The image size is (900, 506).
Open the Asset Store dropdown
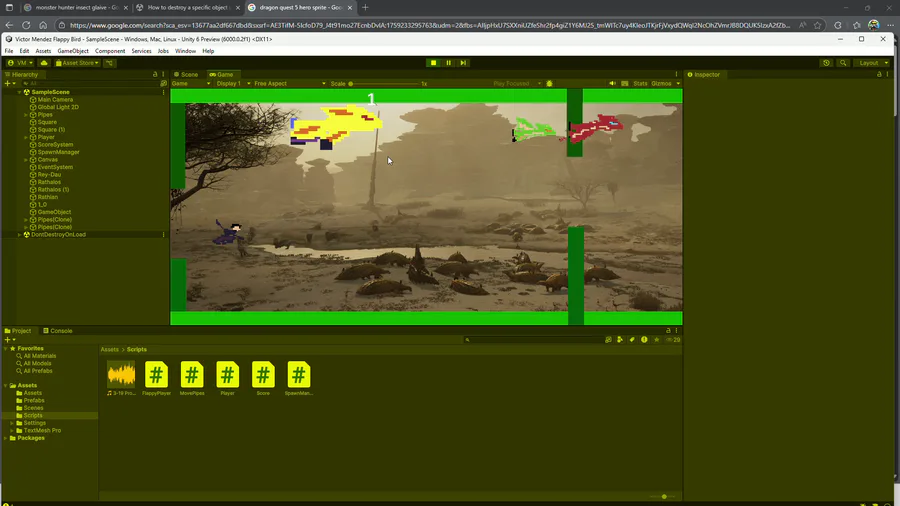click(x=77, y=63)
